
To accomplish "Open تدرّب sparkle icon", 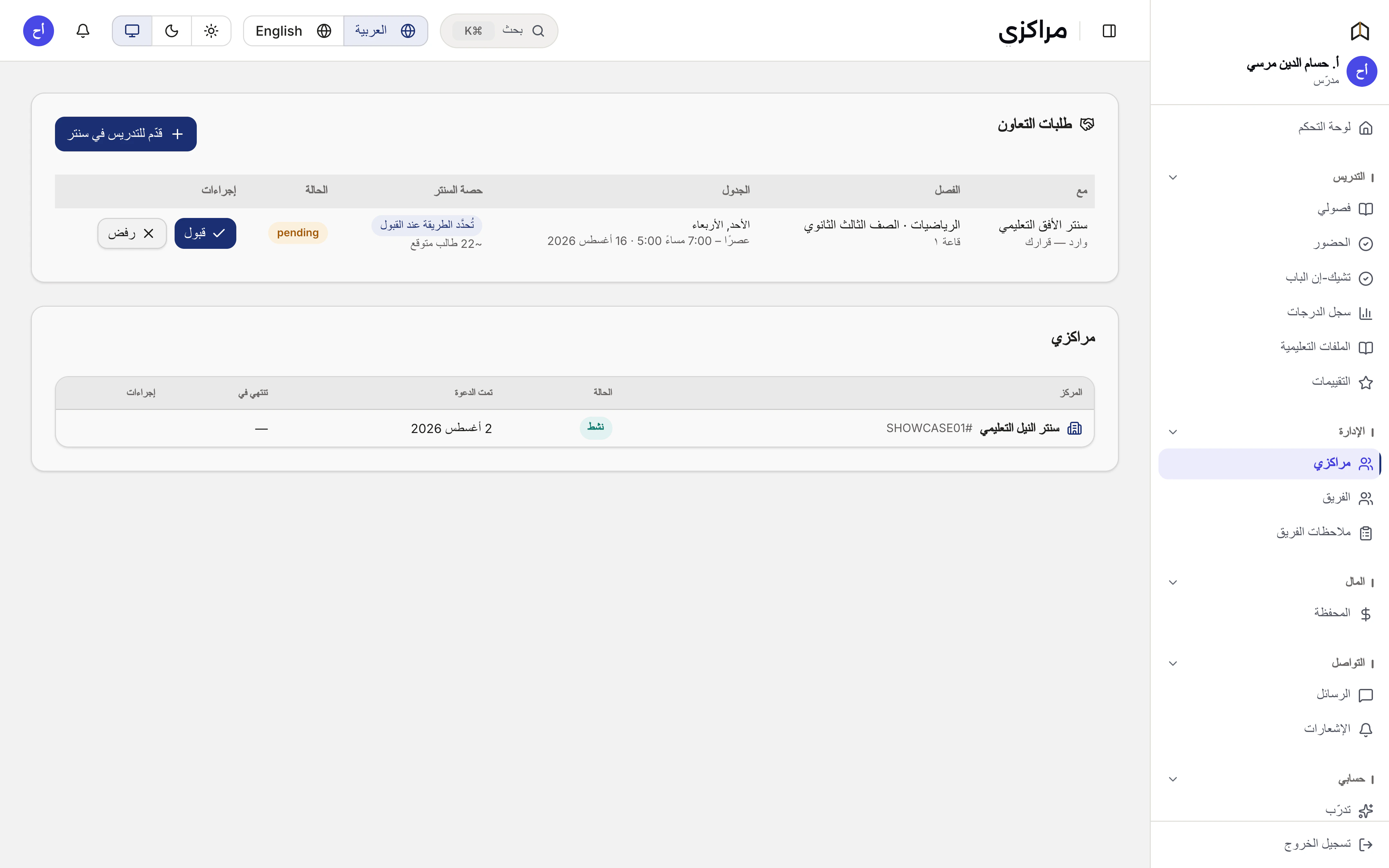I will (x=1366, y=810).
